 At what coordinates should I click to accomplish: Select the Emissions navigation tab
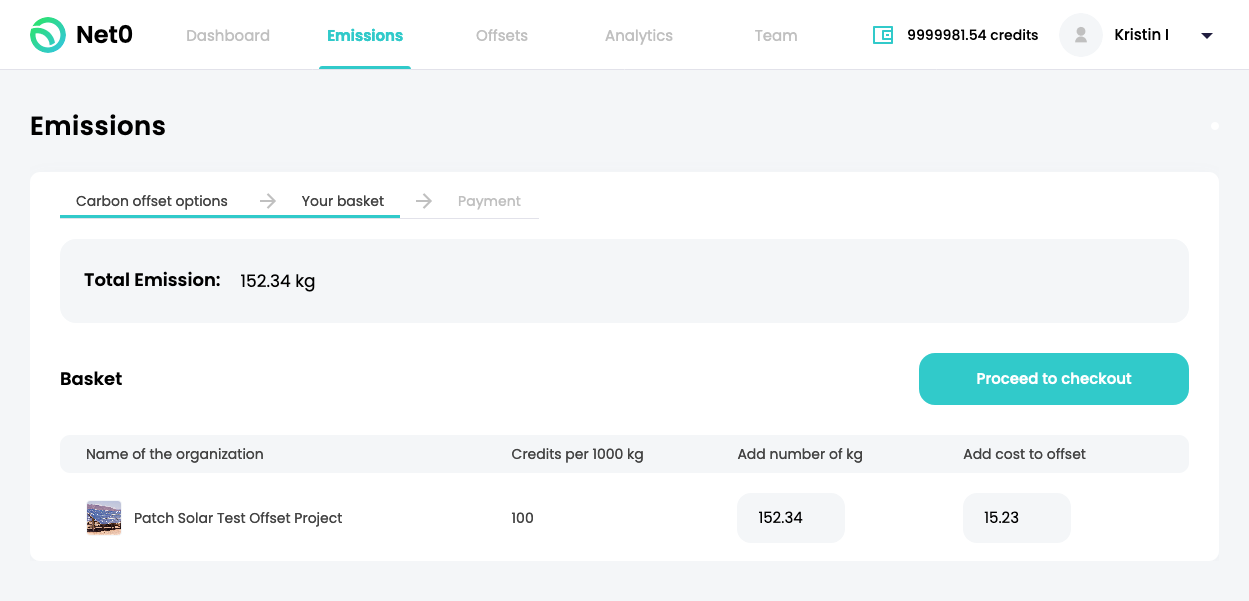(365, 35)
